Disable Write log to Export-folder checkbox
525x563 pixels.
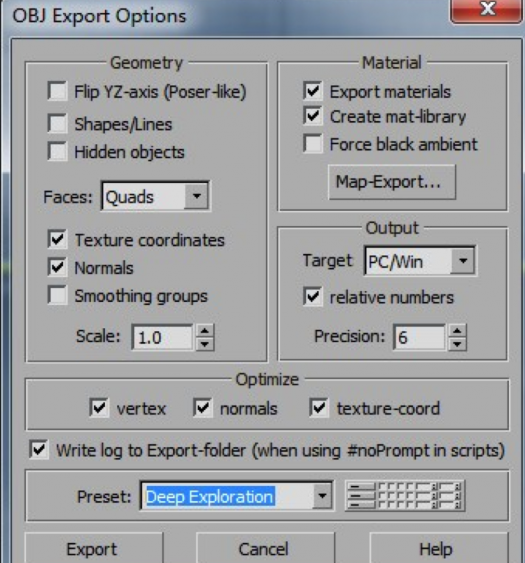(x=39, y=450)
